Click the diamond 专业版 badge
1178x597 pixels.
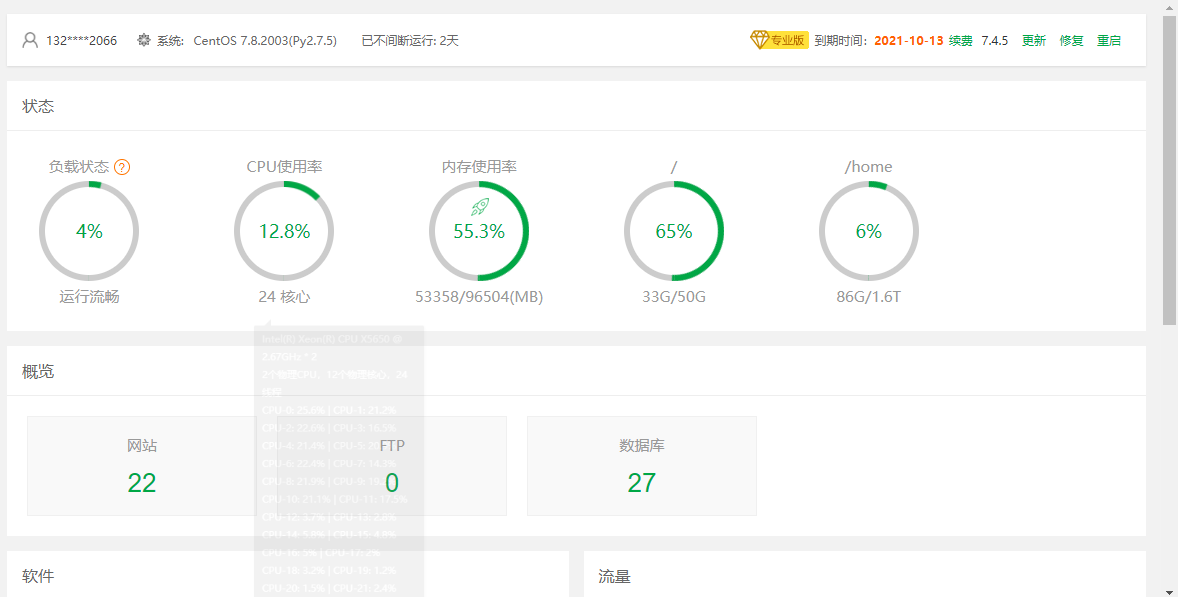click(778, 40)
